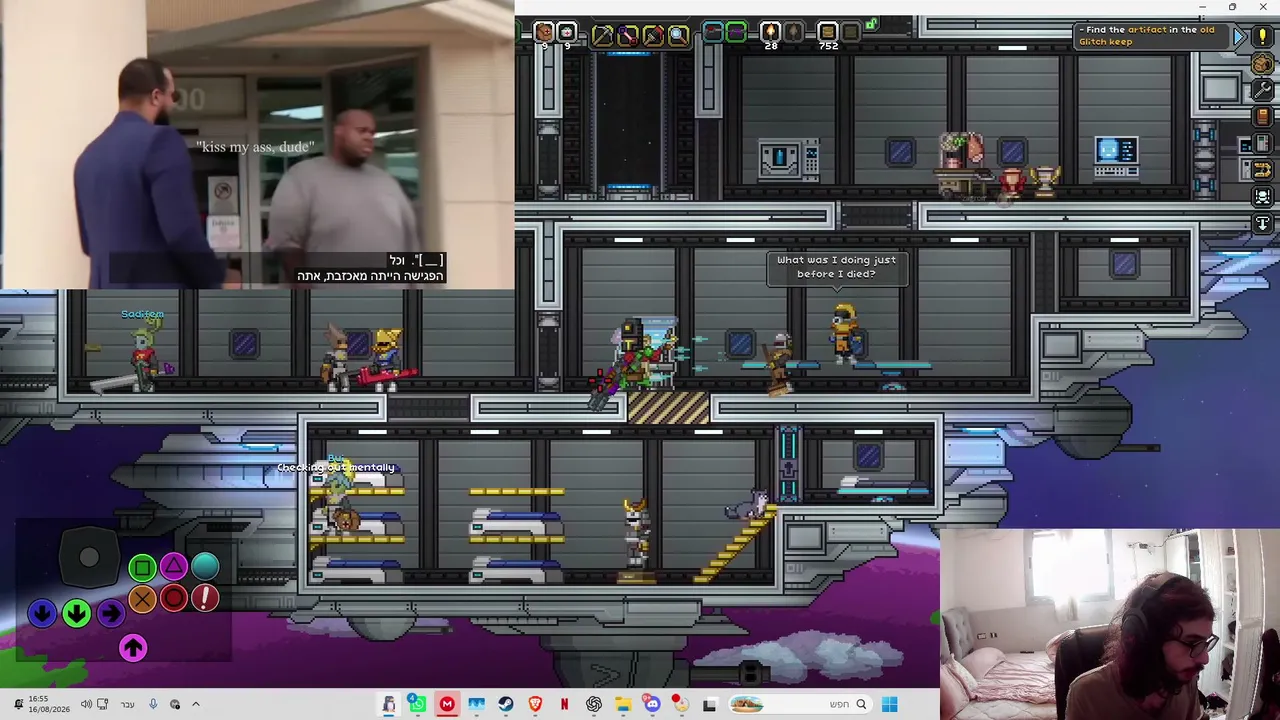Image resolution: width=1280 pixels, height=720 pixels.
Task: Click the green down arrow in overlay
Action: pyautogui.click(x=77, y=612)
